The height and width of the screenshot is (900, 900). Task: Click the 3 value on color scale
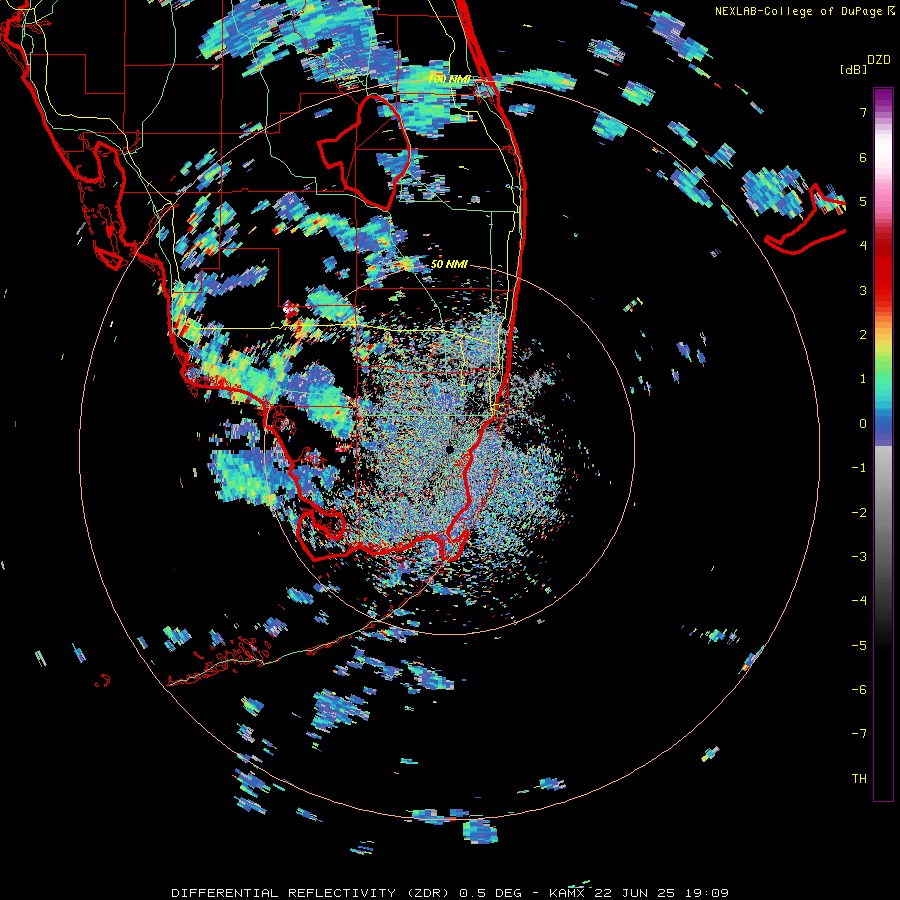pyautogui.click(x=863, y=290)
